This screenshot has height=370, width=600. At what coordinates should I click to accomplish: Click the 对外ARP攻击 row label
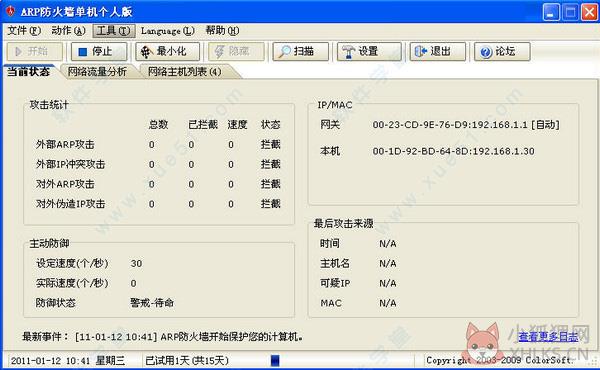coord(65,184)
